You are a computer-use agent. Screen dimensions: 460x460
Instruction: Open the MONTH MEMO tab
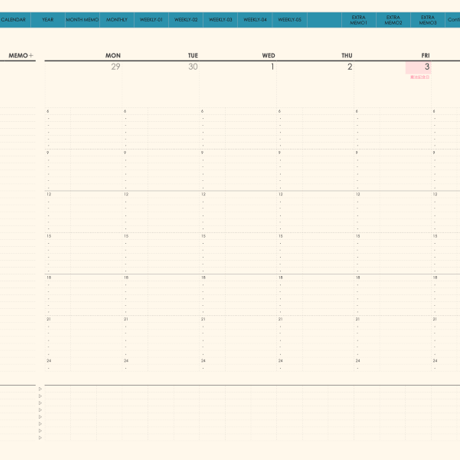point(82,20)
